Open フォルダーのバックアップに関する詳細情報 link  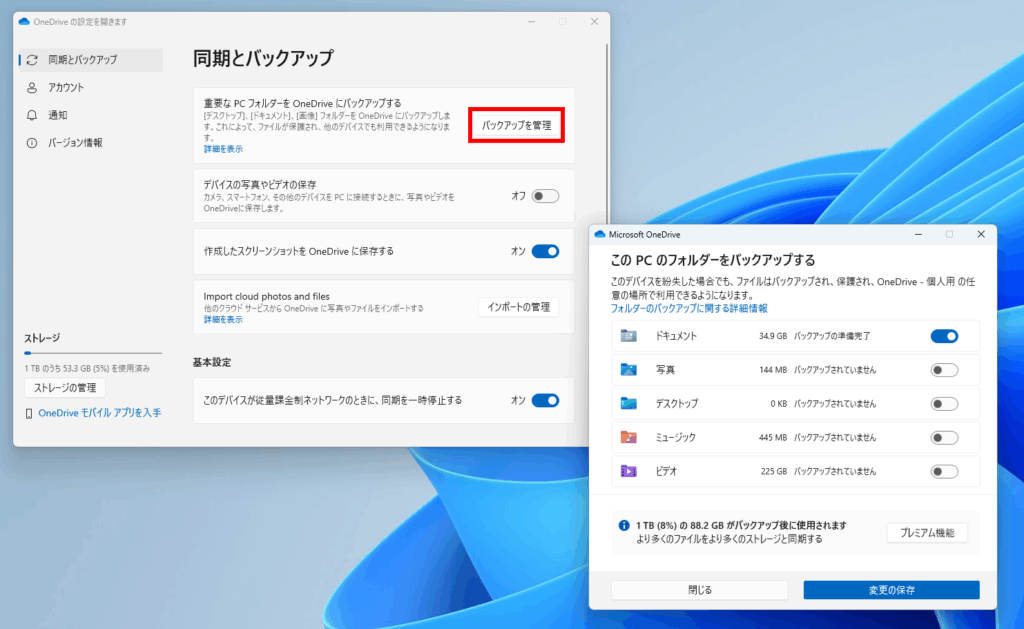click(689, 309)
